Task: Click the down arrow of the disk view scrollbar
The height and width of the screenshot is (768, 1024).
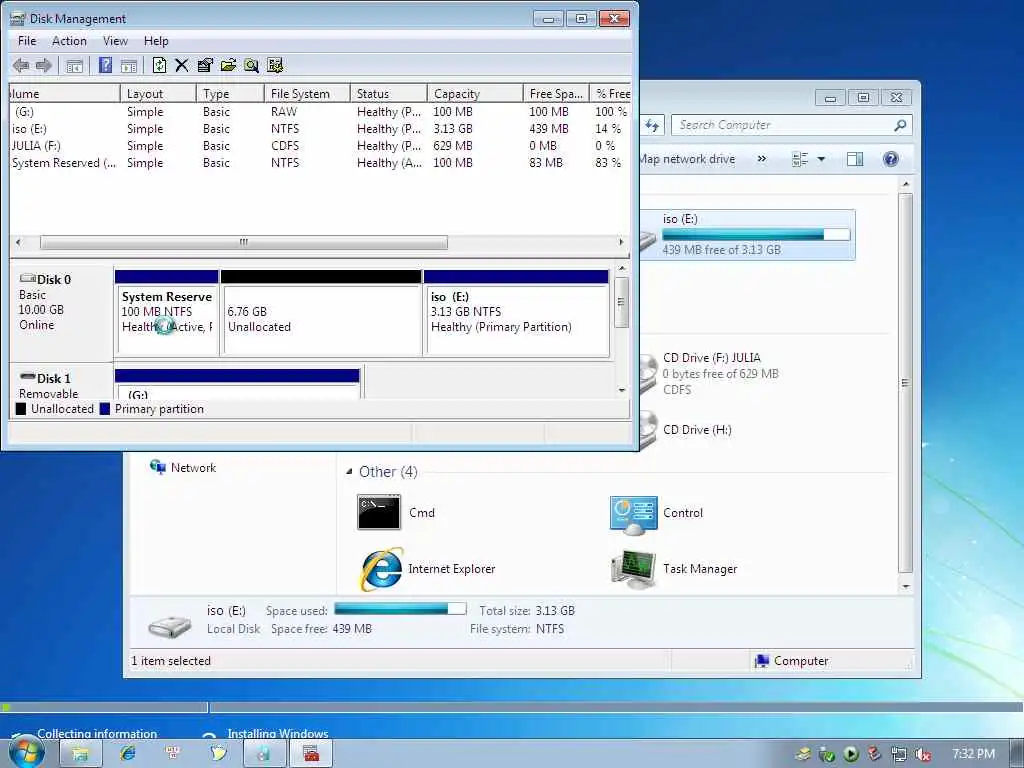Action: point(622,391)
